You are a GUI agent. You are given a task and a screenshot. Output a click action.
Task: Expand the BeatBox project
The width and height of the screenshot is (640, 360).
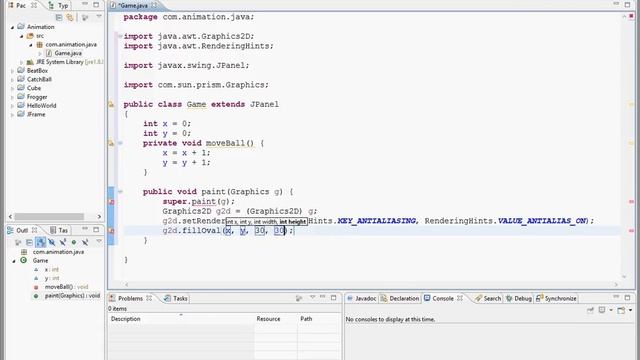[13, 71]
